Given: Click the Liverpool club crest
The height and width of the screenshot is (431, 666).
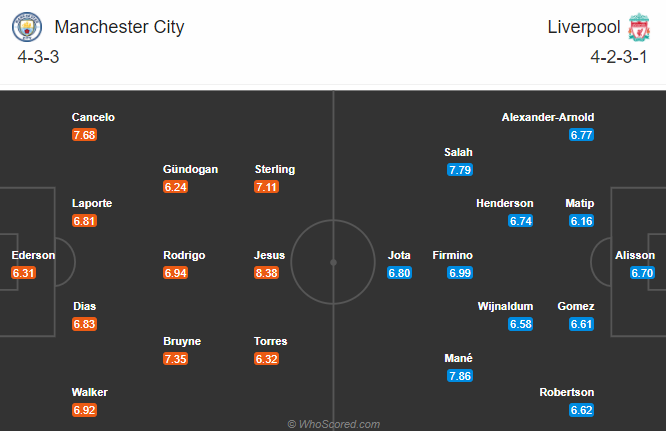Looking at the screenshot, I should [639, 27].
